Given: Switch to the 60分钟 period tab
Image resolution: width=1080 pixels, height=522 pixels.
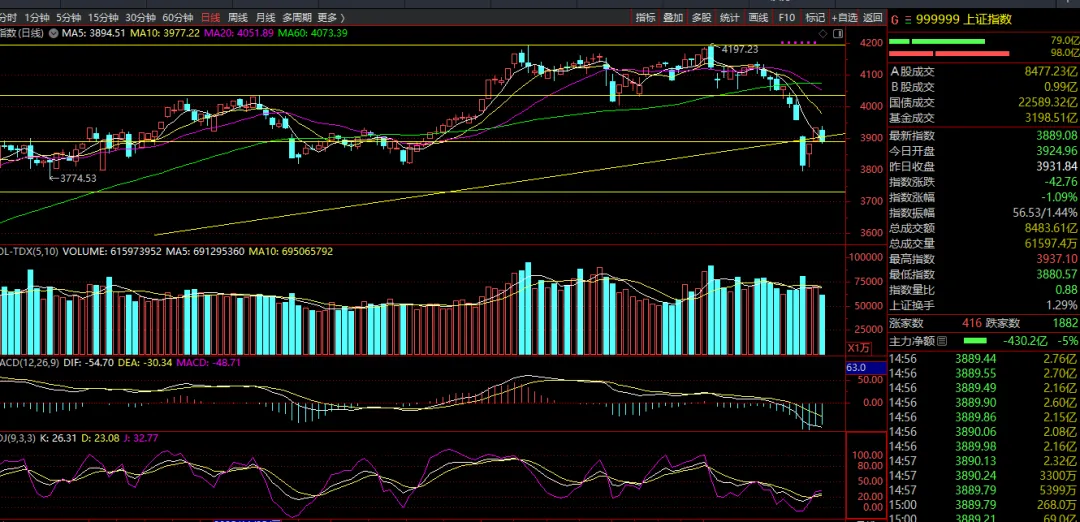Looking at the screenshot, I should pos(178,17).
